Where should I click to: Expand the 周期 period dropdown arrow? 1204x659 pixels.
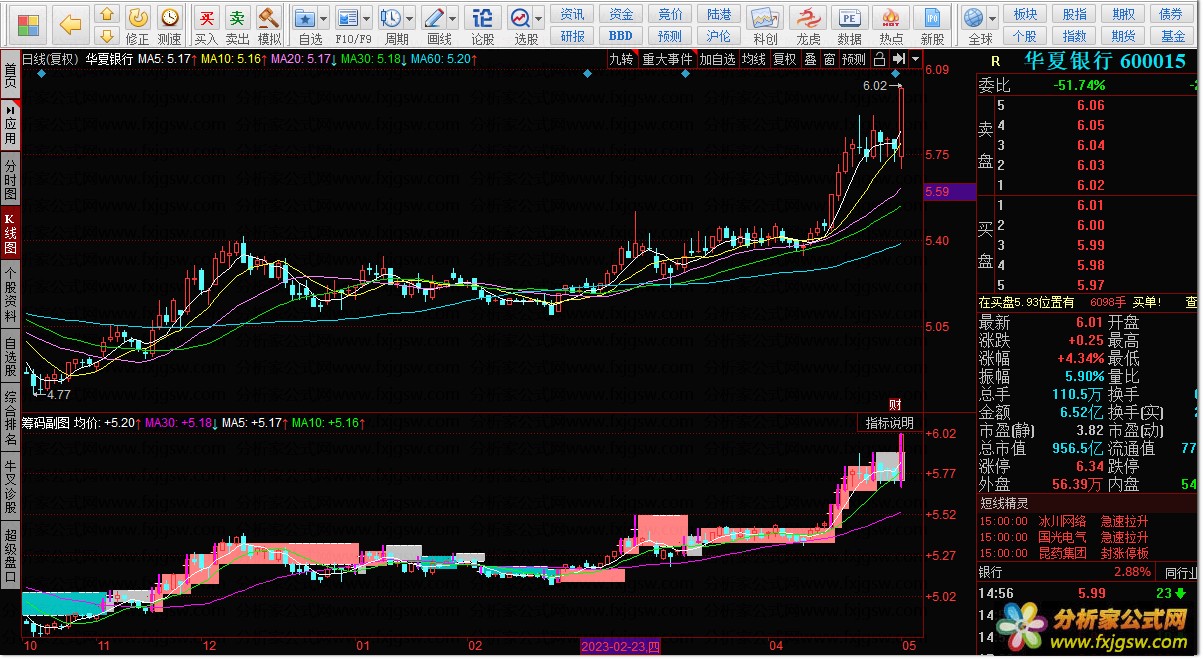[410, 18]
